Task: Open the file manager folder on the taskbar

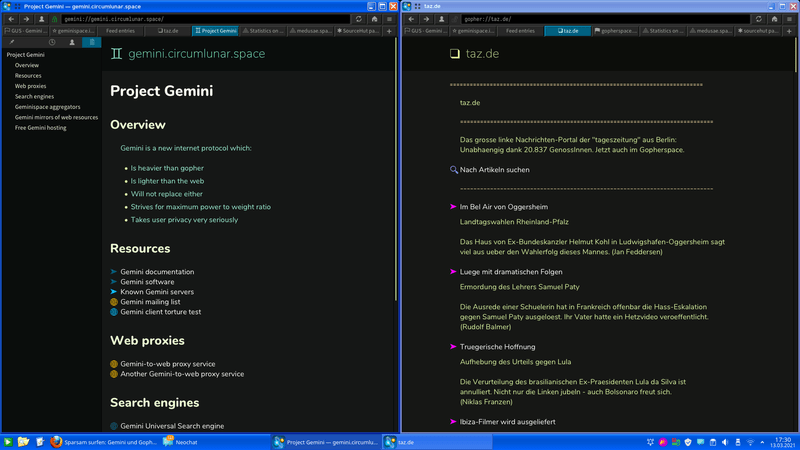Action: (23, 442)
